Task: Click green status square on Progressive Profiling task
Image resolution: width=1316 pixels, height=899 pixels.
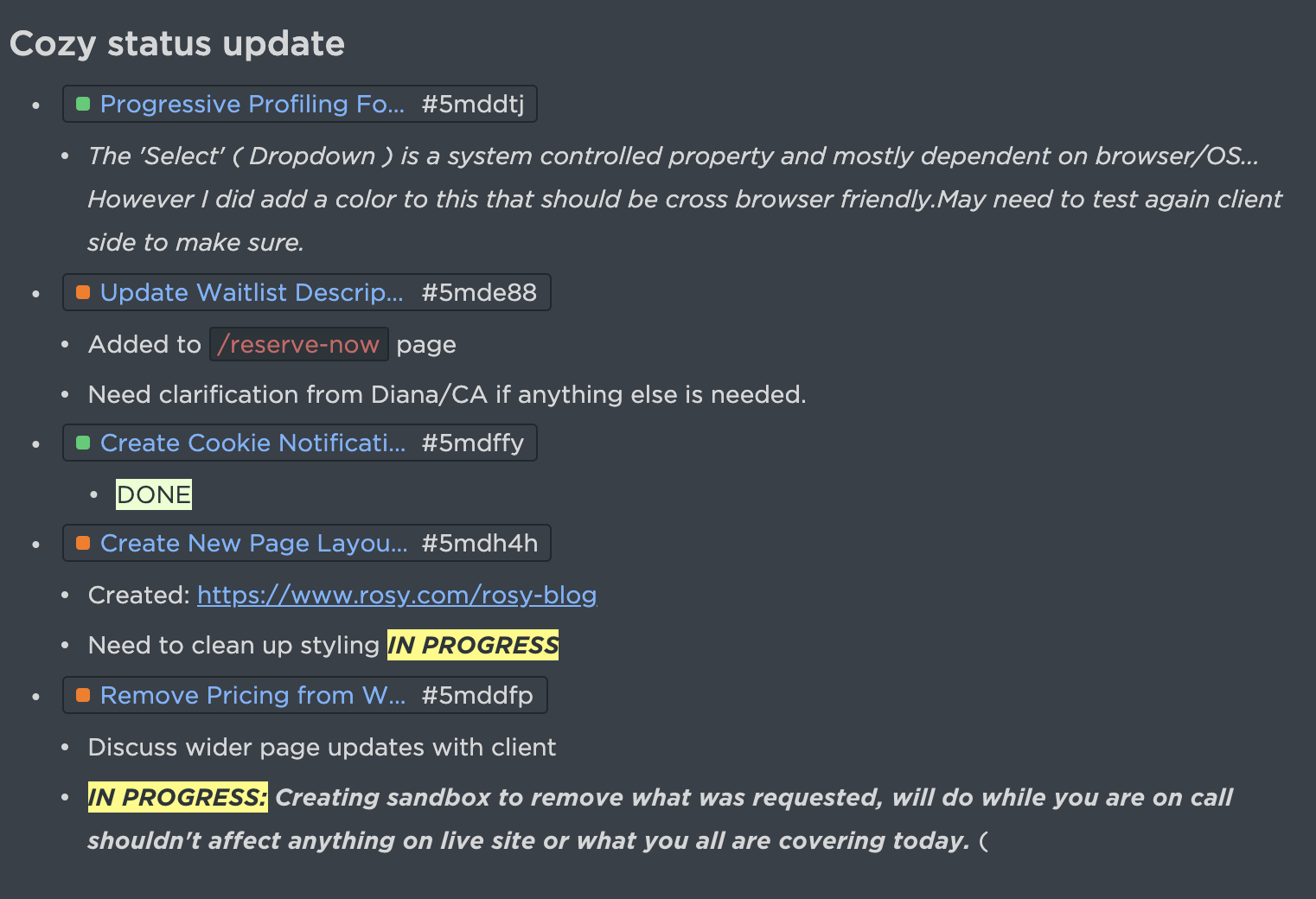Action: 83,104
